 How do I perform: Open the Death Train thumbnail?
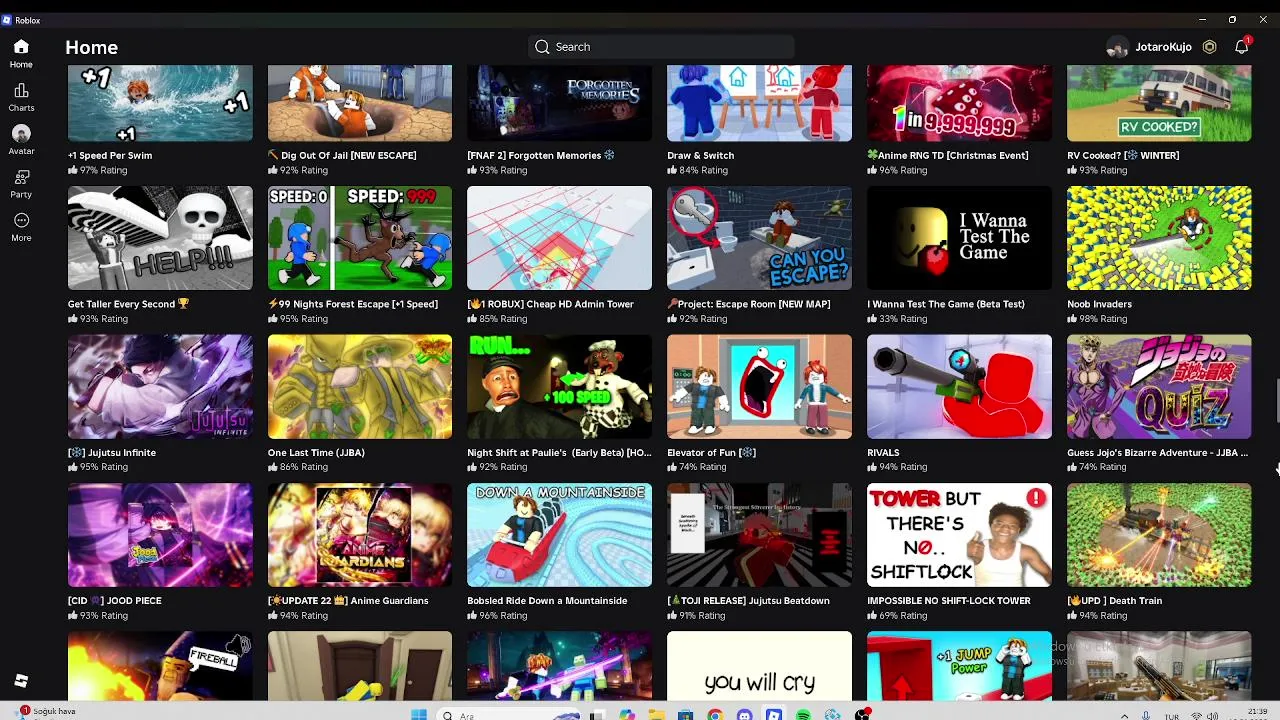coord(1159,535)
